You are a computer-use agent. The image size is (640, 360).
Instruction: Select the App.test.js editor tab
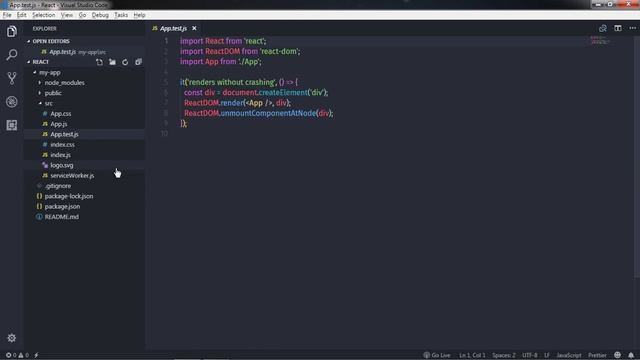pos(173,28)
